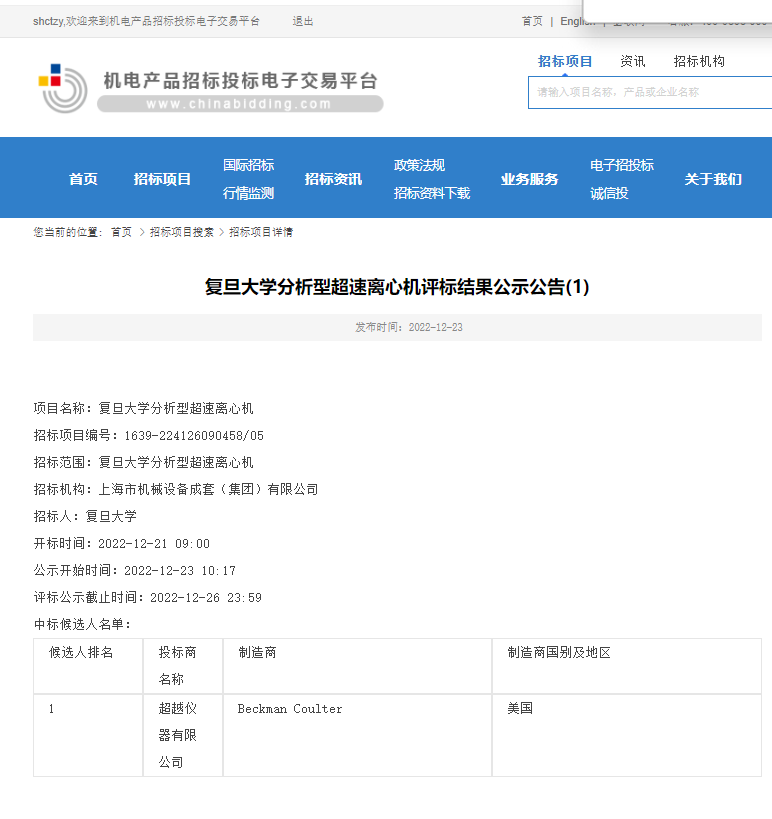Open 国际招标 navigation item

click(248, 165)
